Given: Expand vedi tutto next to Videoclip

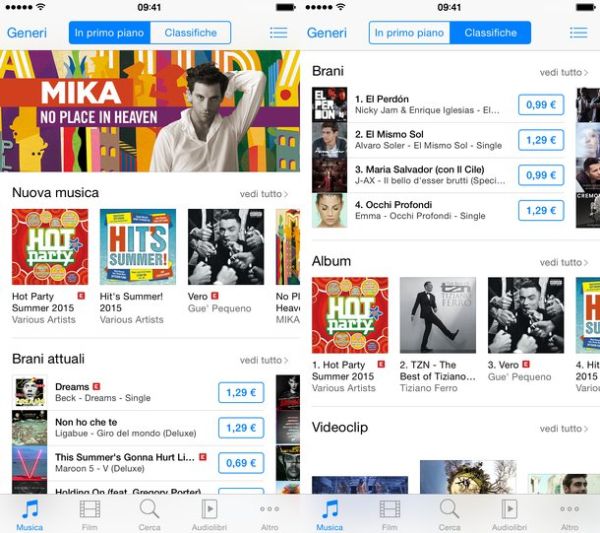Looking at the screenshot, I should [x=564, y=429].
